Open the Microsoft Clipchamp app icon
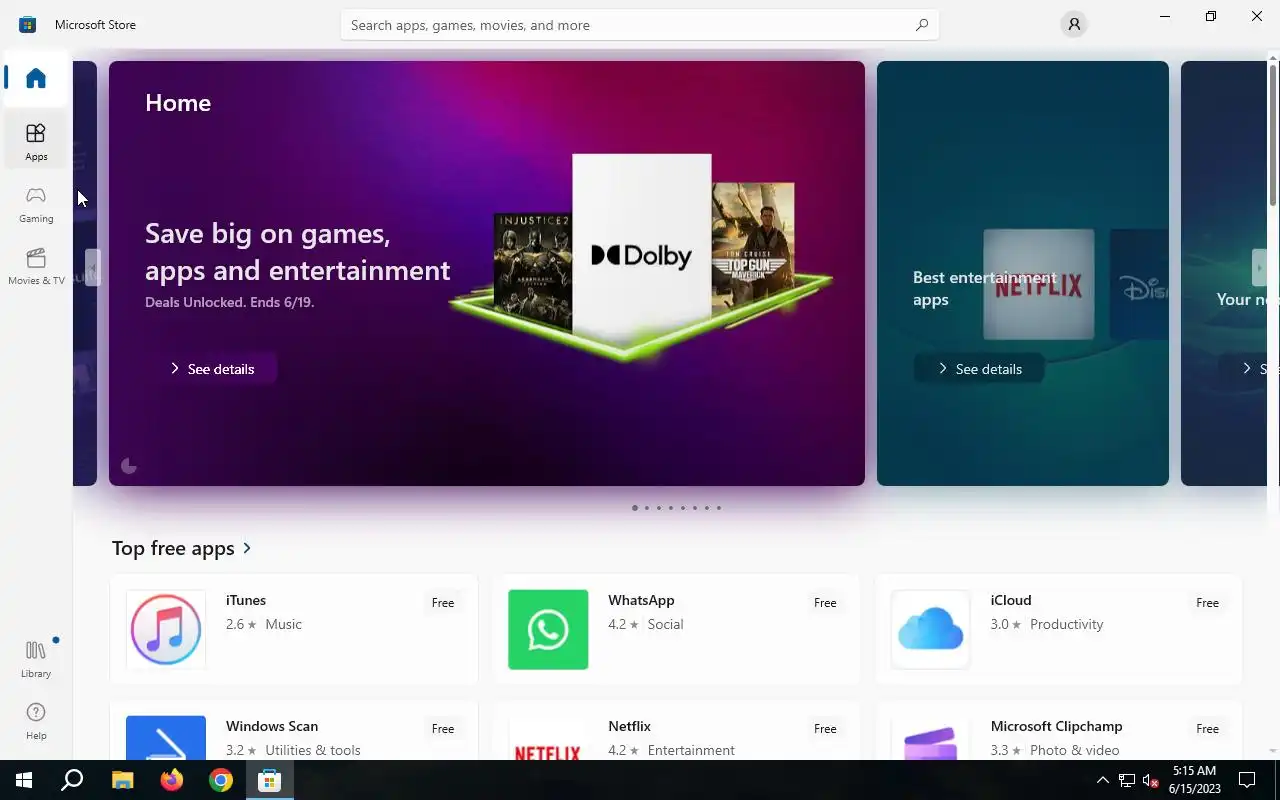This screenshot has height=800, width=1280. click(x=931, y=738)
